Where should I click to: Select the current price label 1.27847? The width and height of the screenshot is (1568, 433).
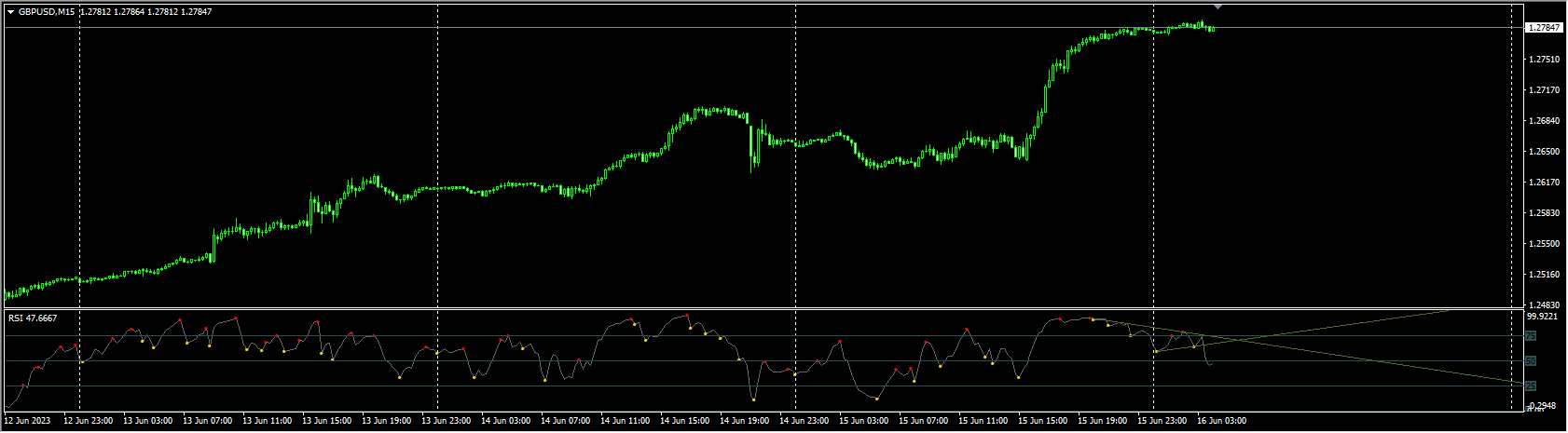tap(1544, 28)
